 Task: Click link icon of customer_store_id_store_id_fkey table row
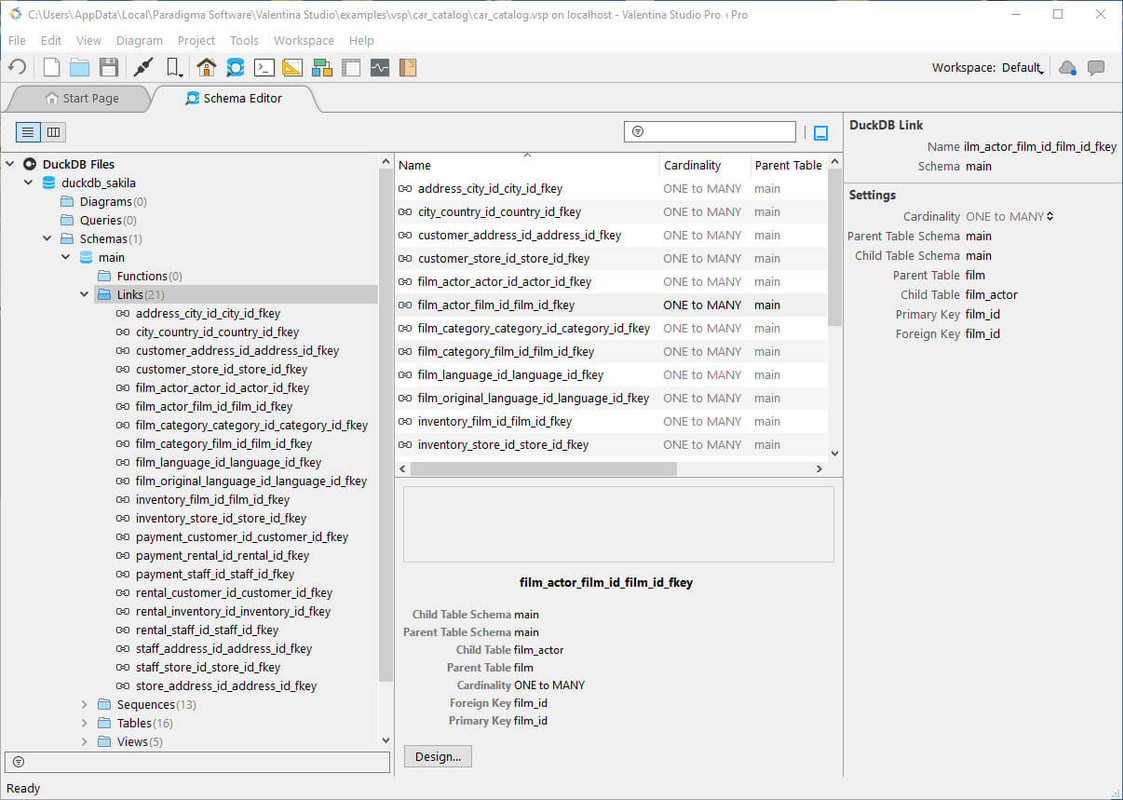(x=405, y=259)
